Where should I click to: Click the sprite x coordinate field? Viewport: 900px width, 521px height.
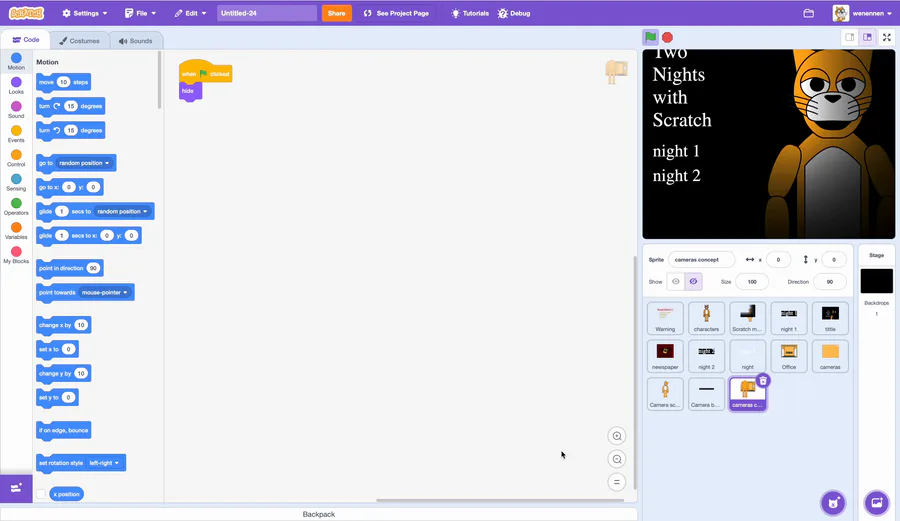tap(778, 260)
